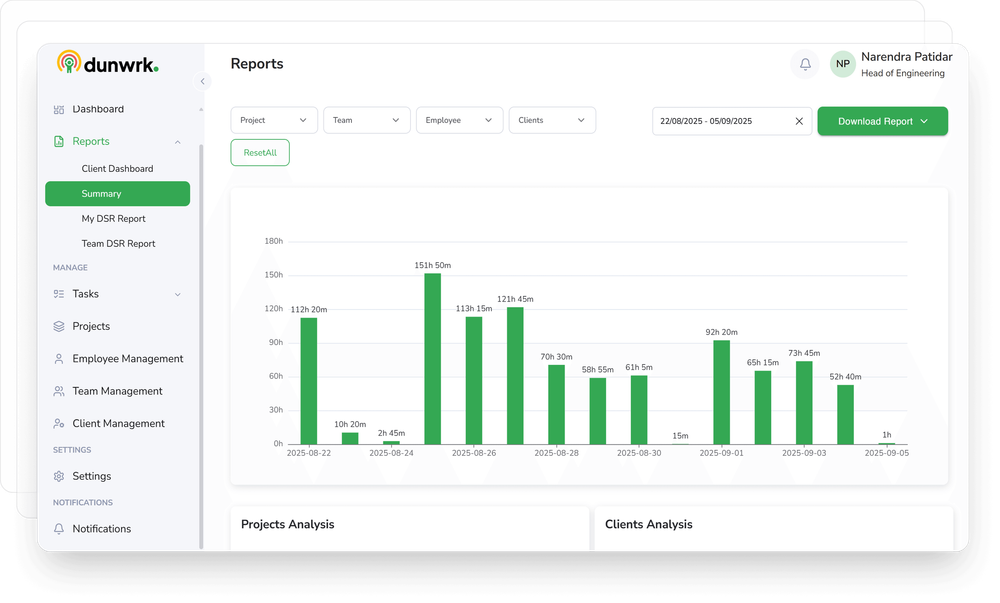1000x603 pixels.
Task: Click the NP user avatar
Action: (x=842, y=64)
